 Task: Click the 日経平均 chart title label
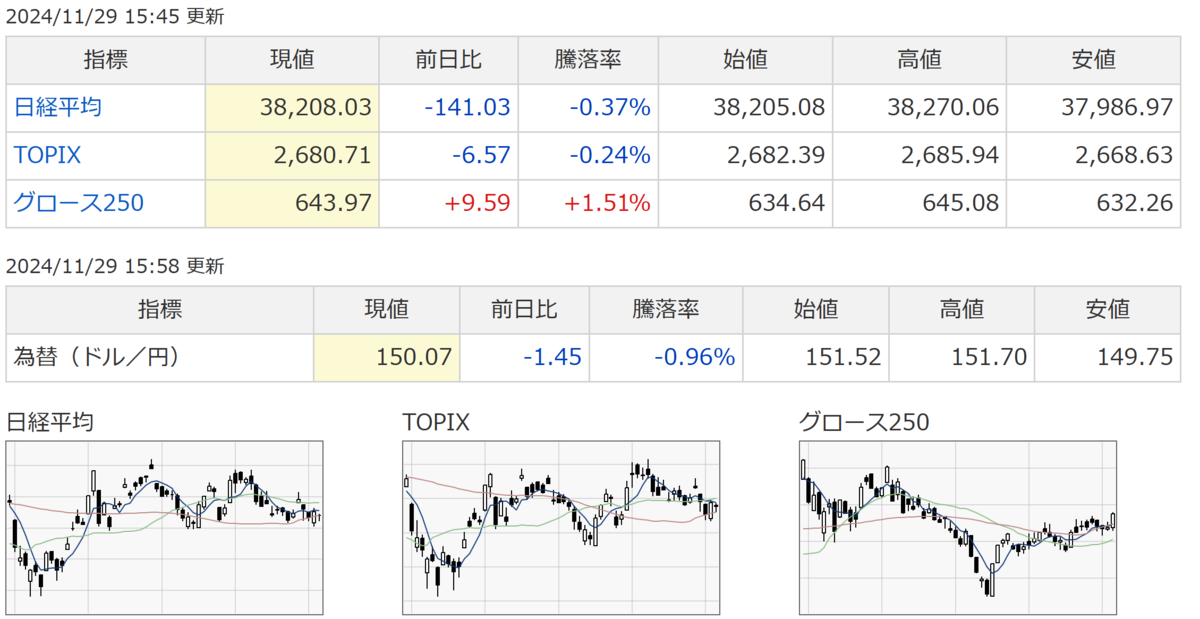(x=50, y=422)
